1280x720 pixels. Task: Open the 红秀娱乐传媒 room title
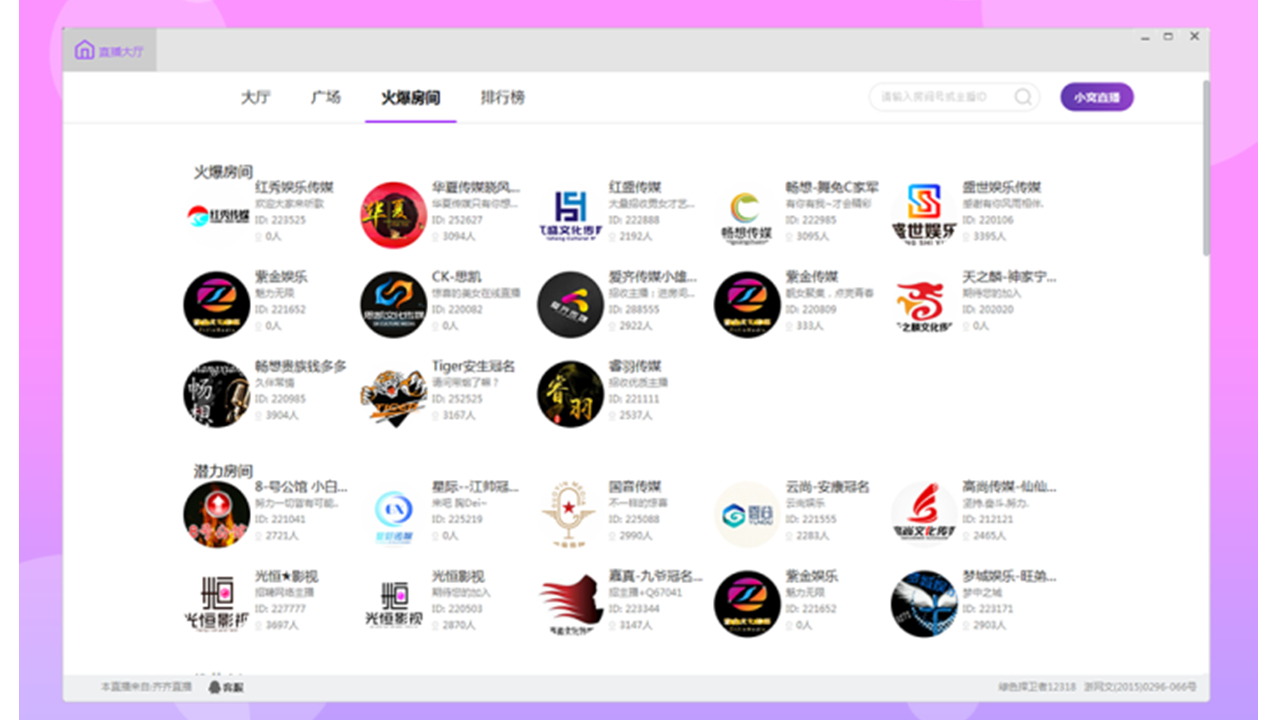[294, 187]
